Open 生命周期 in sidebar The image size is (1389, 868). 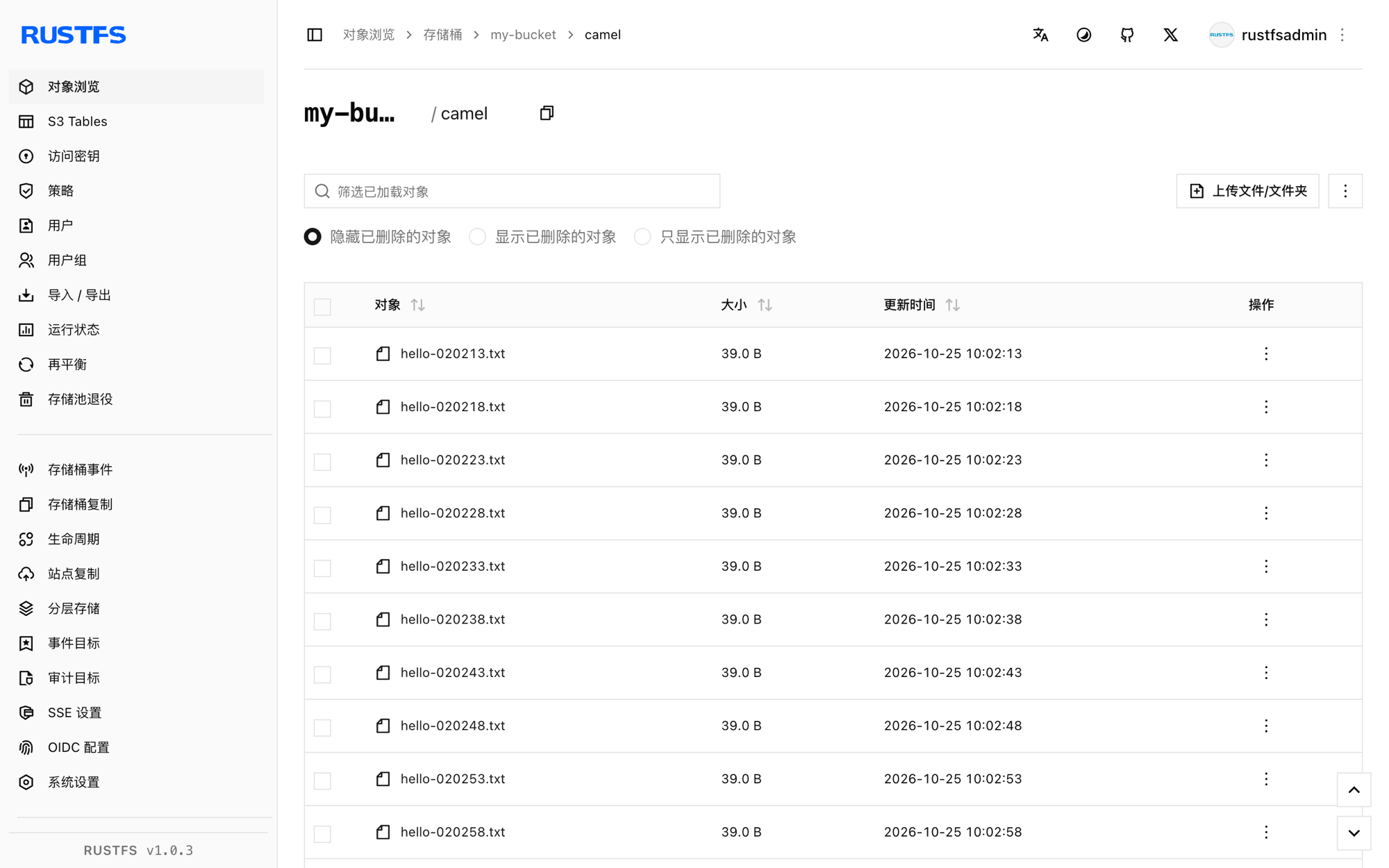[136, 540]
